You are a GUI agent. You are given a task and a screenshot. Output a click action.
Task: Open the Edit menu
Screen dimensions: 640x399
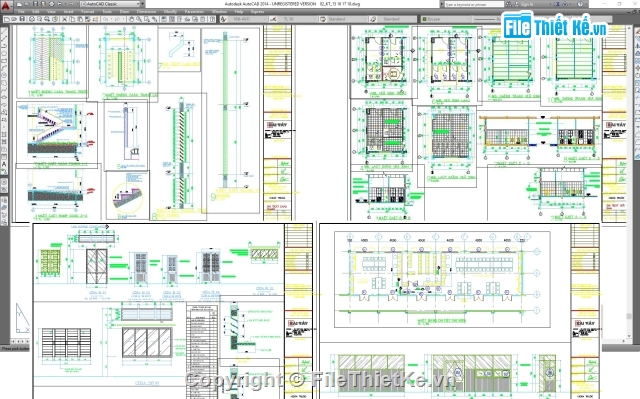(36, 11)
